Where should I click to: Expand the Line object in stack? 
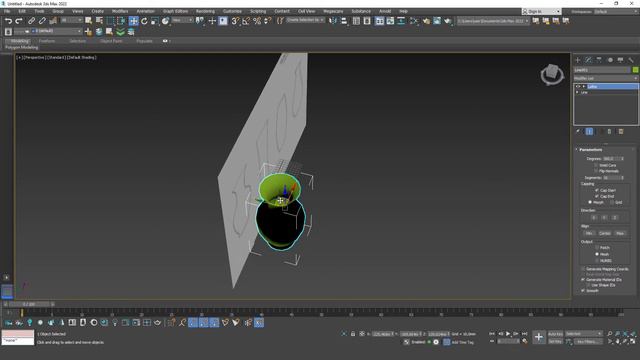point(578,93)
